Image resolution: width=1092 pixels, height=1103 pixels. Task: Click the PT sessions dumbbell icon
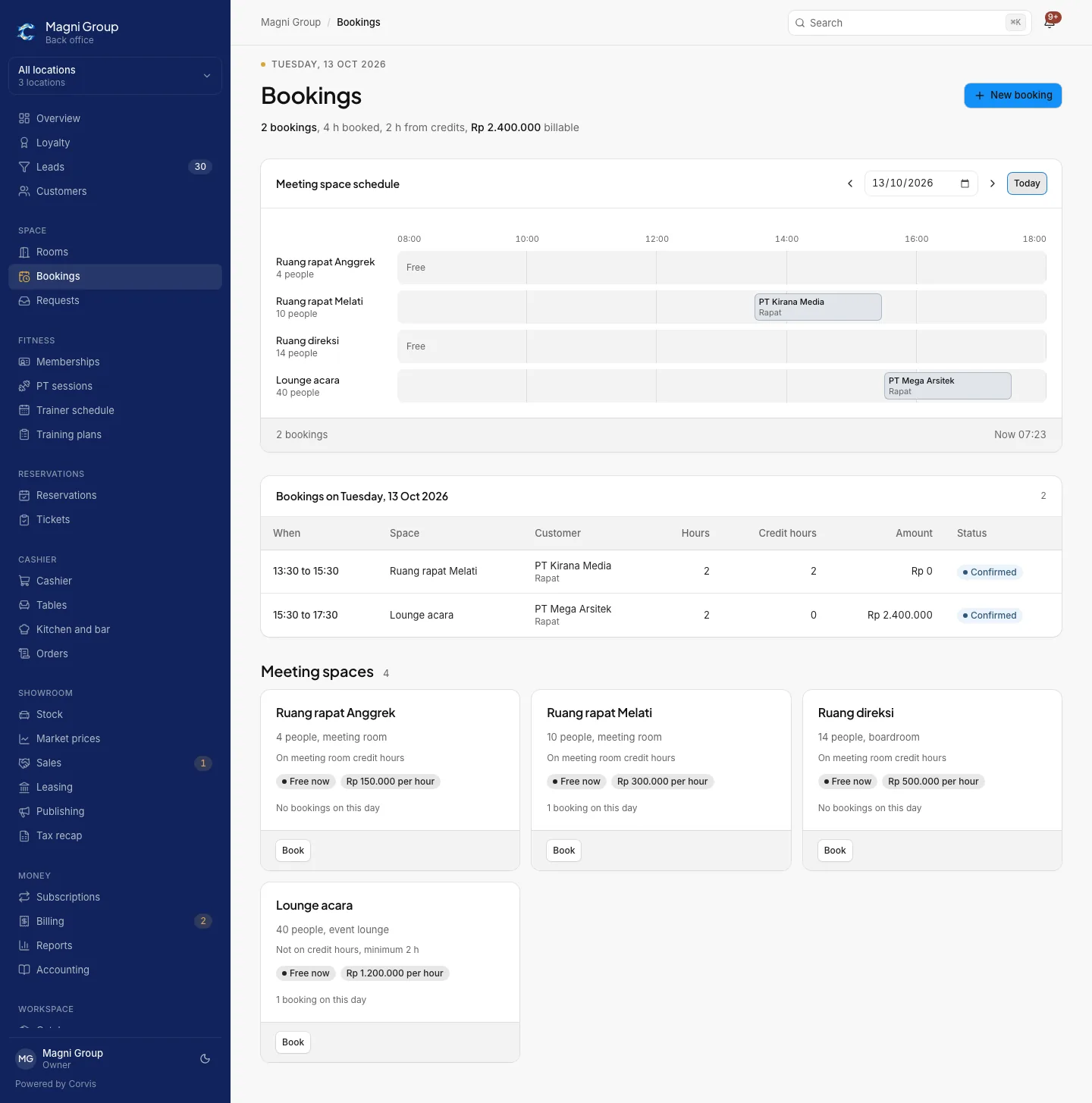[24, 386]
